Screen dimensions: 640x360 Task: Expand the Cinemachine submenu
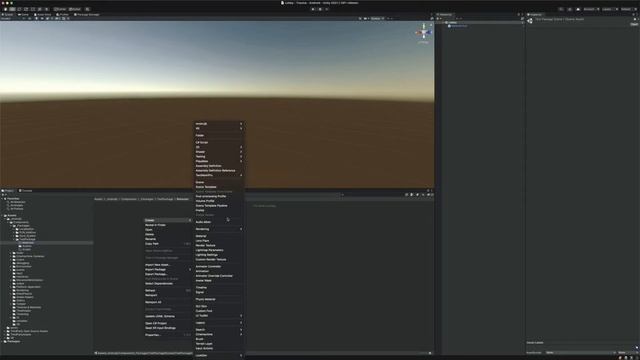pyautogui.click(x=219, y=334)
